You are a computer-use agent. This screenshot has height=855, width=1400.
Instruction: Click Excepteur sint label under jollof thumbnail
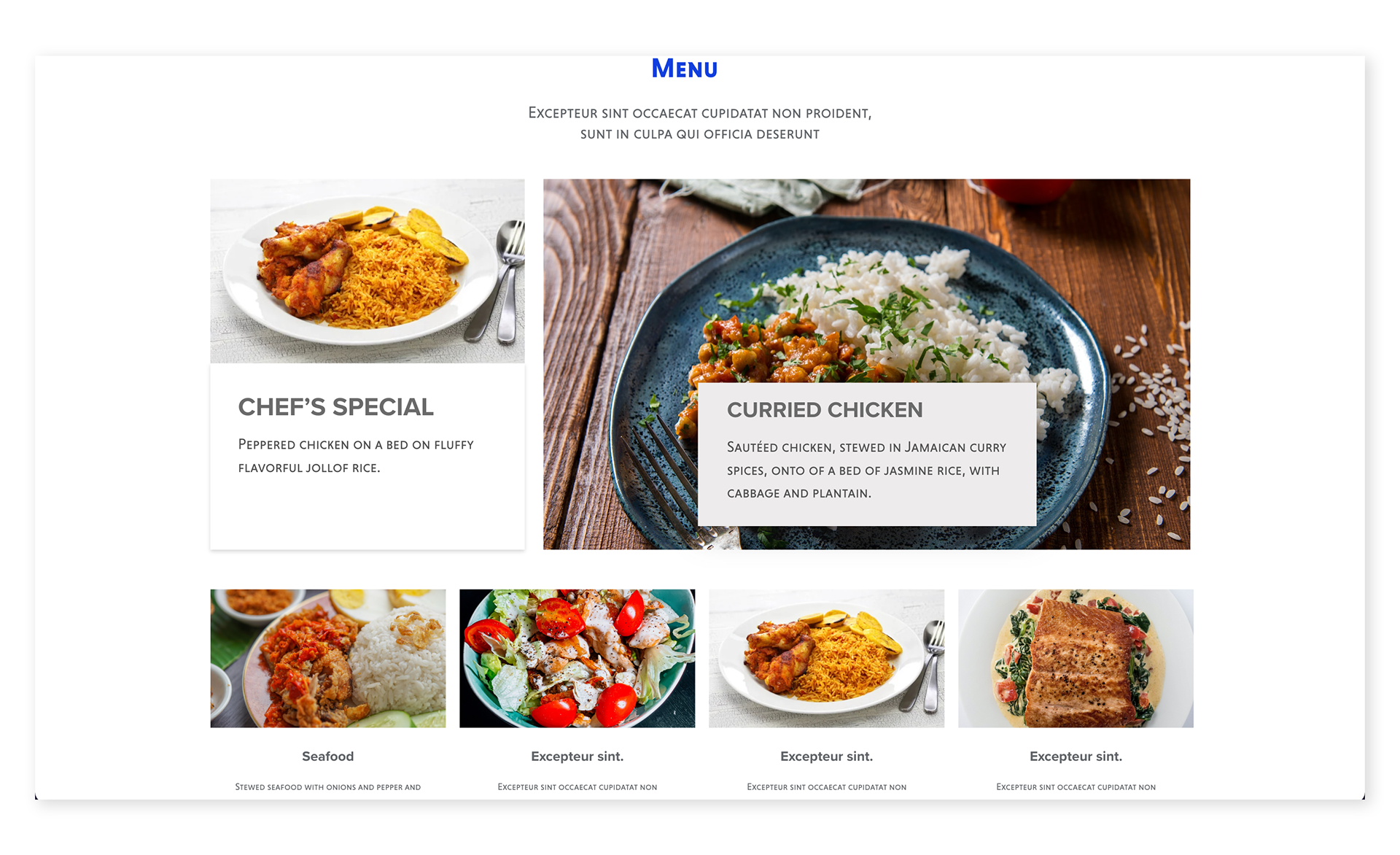pos(827,757)
